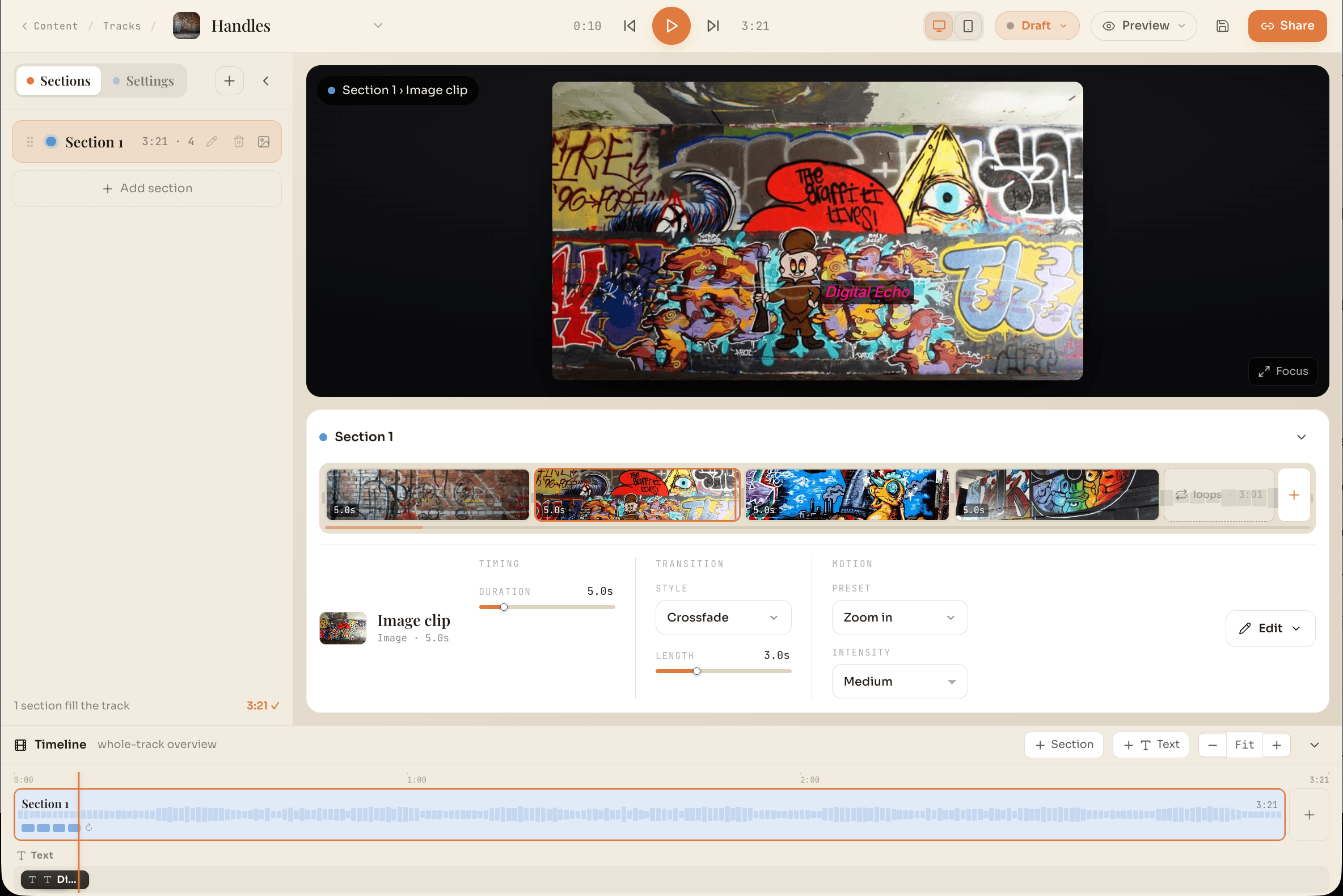
Task: Play the track with the orange play button
Action: [x=671, y=26]
